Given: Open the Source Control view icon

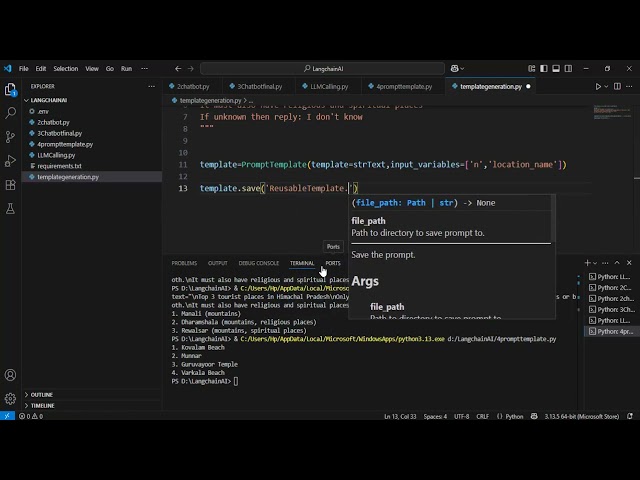Looking at the screenshot, I should (x=10, y=137).
